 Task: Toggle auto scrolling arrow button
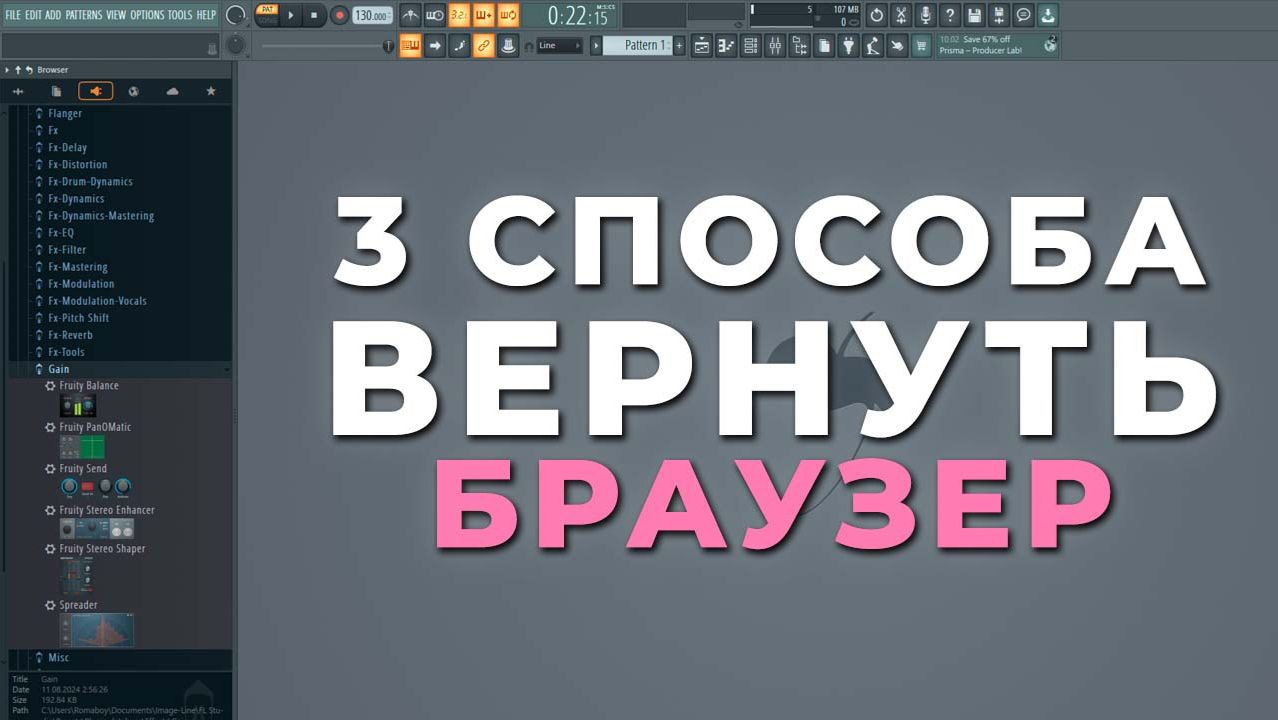(x=434, y=45)
